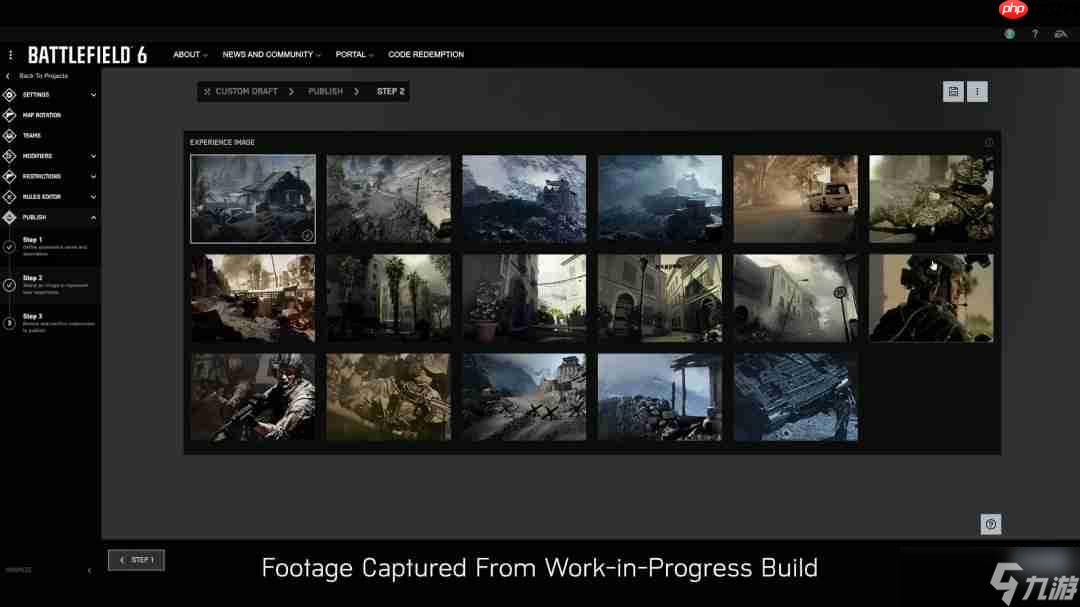The width and height of the screenshot is (1080, 607).
Task: Click the Publish diamond icon
Action: (x=9, y=218)
